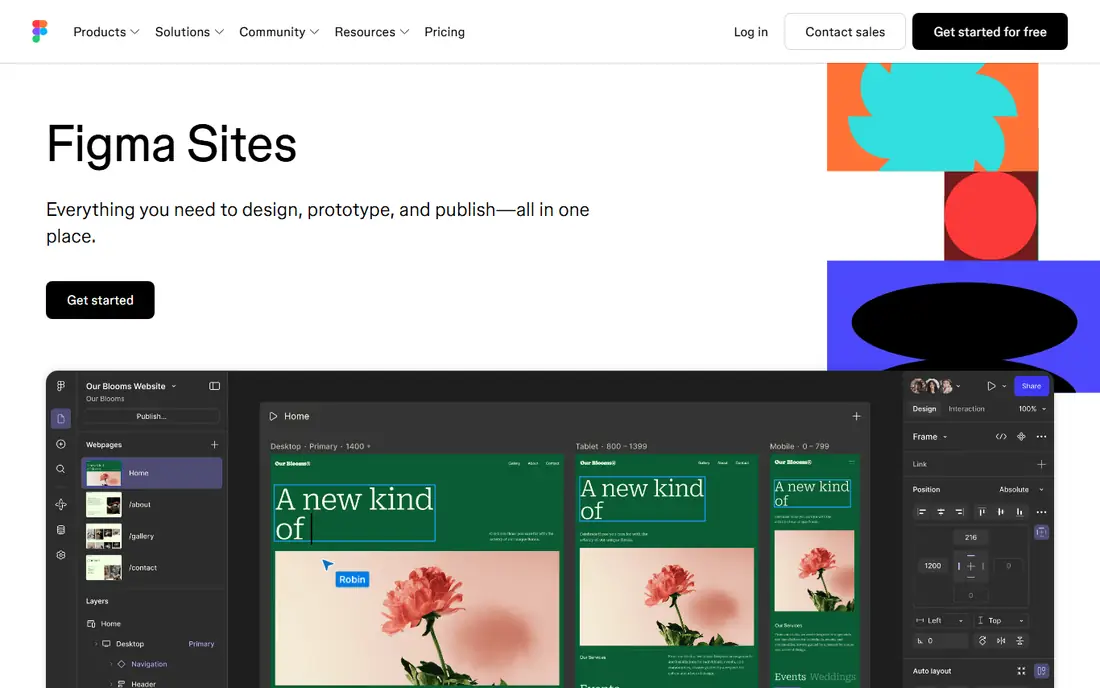Open the Resources menu
The height and width of the screenshot is (688, 1100).
(x=371, y=32)
